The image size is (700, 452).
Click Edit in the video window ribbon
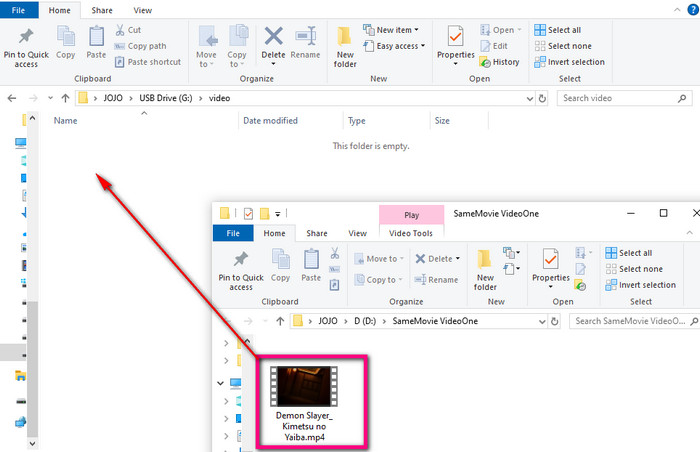tap(494, 46)
